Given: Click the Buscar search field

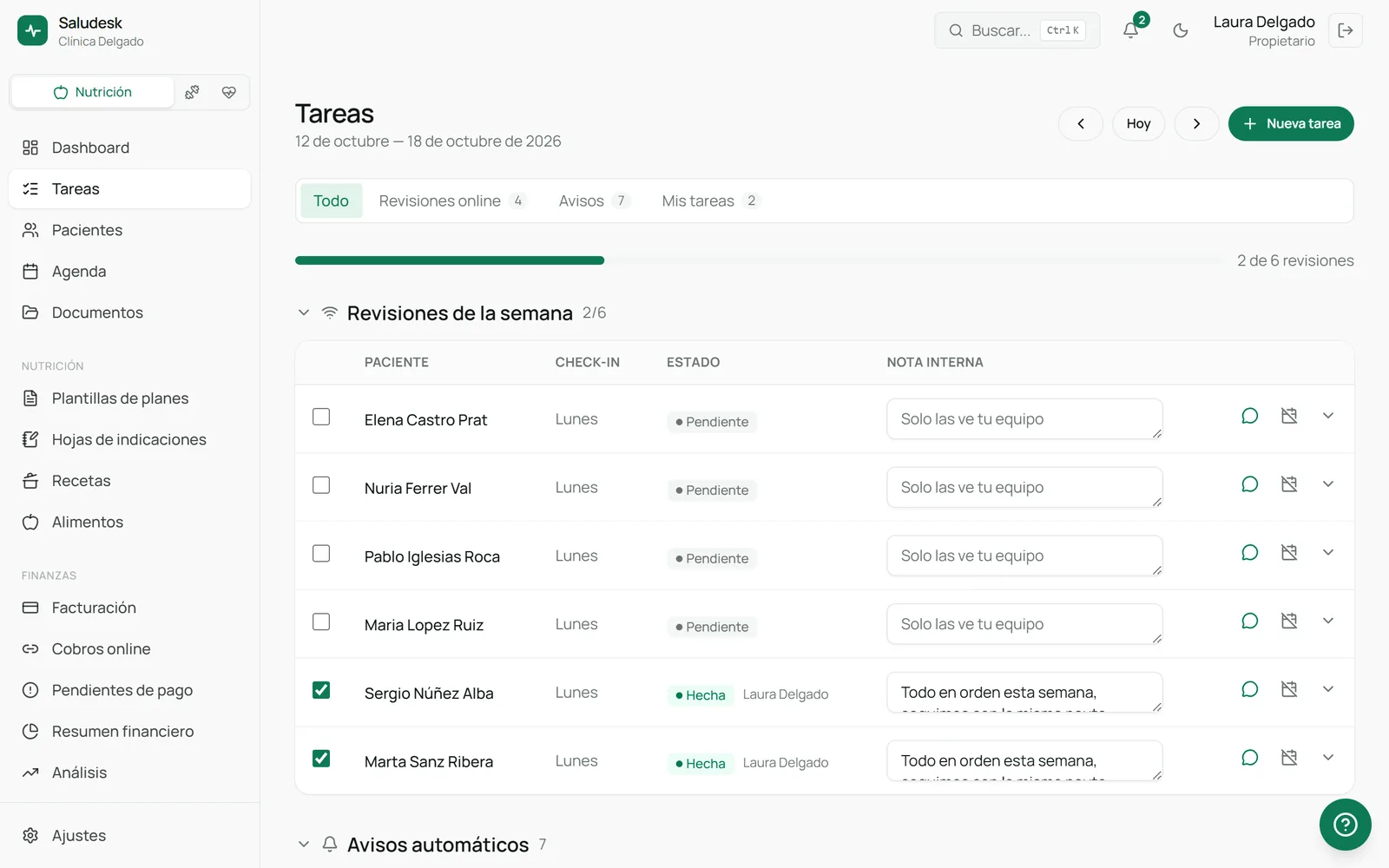Looking at the screenshot, I should pos(1017,30).
